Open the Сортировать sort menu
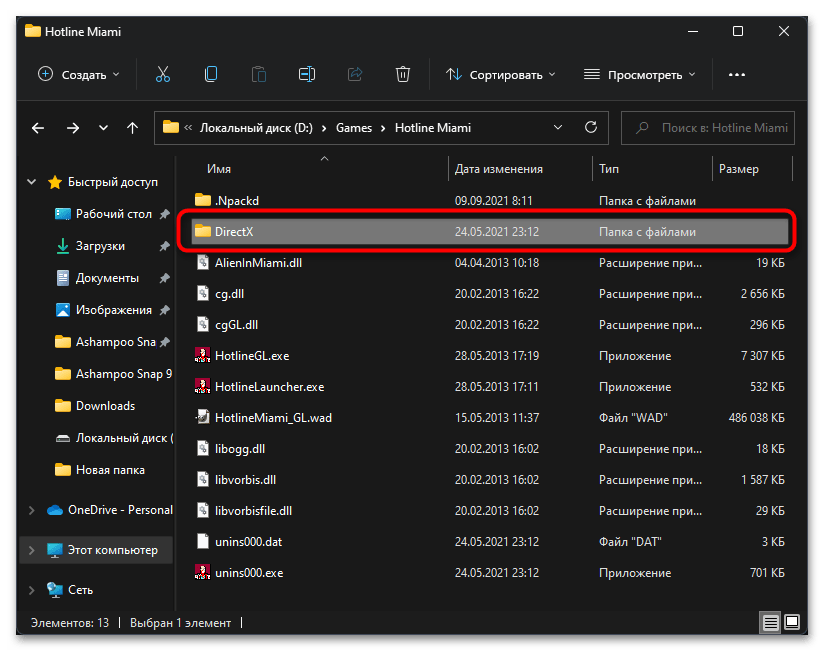 pos(499,74)
